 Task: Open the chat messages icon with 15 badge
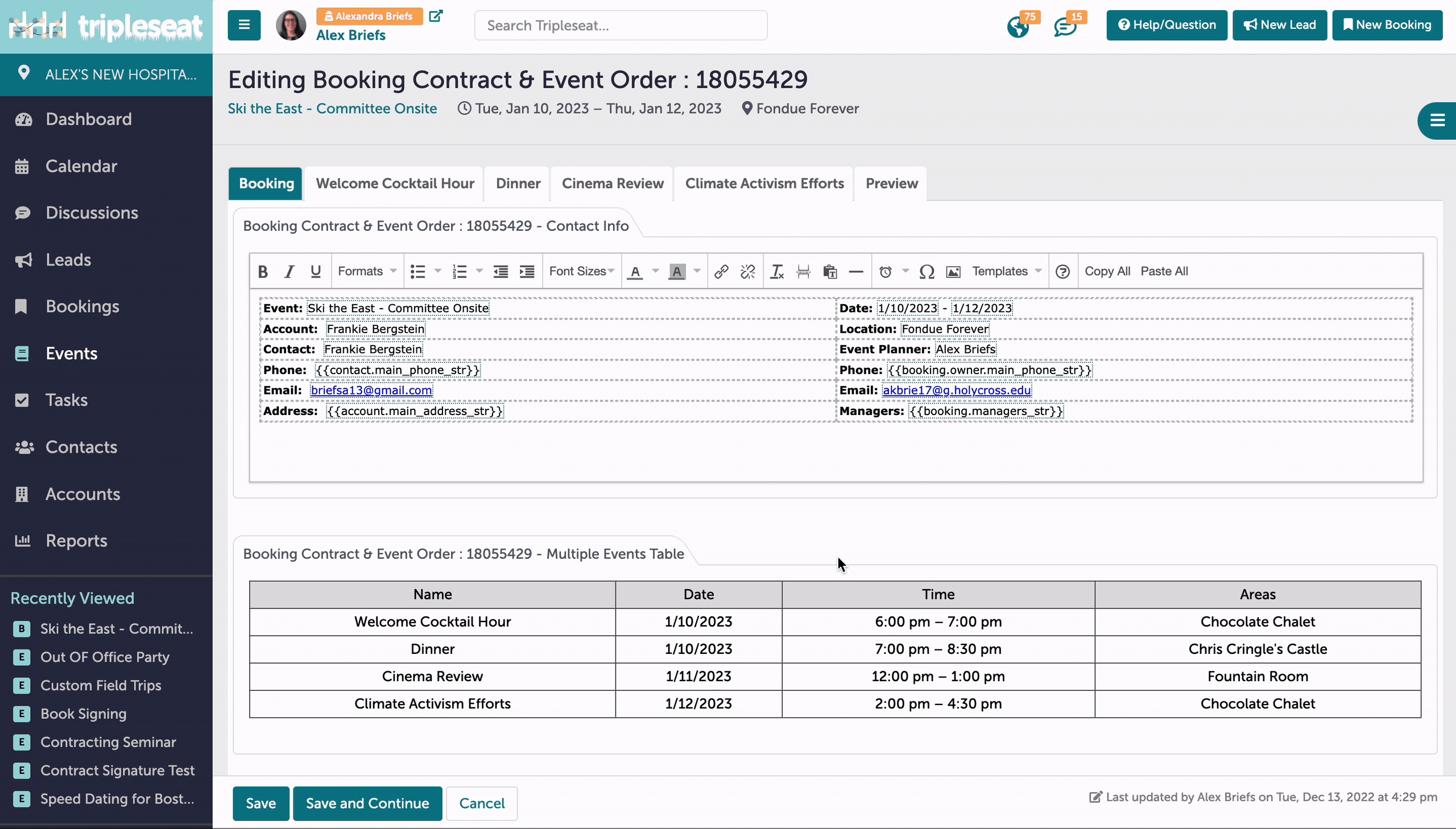(x=1065, y=27)
